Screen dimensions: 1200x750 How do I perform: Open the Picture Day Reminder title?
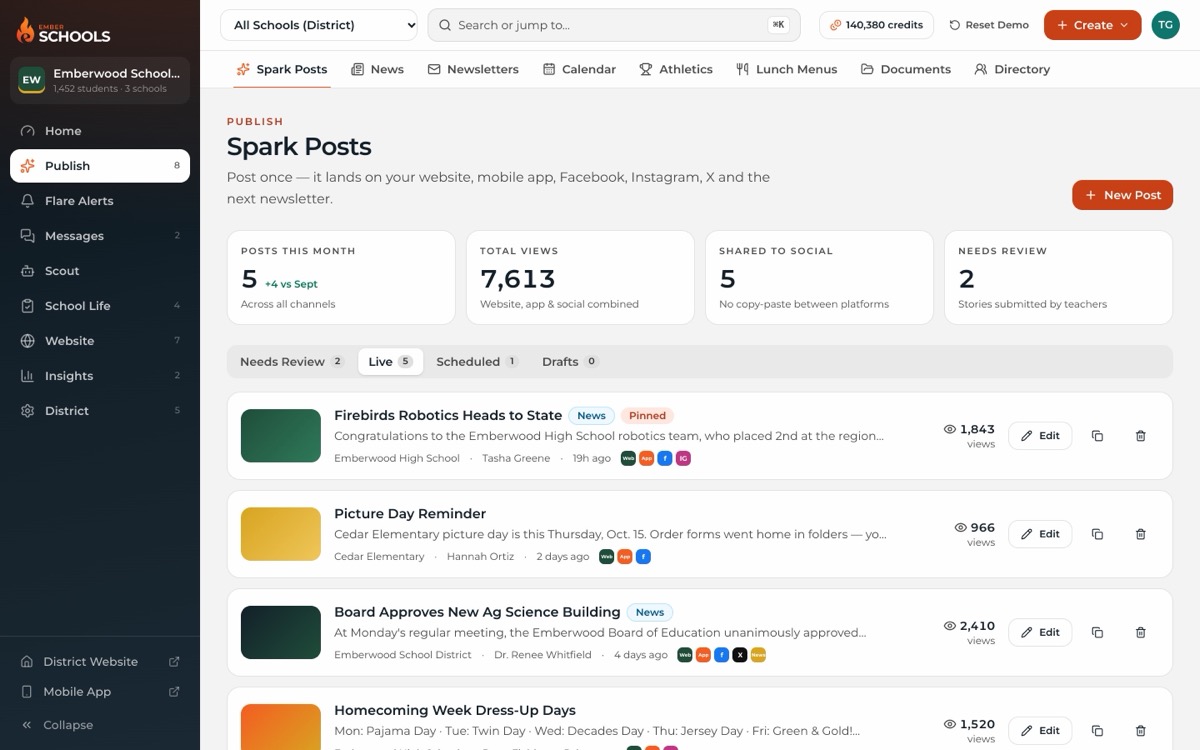[410, 513]
